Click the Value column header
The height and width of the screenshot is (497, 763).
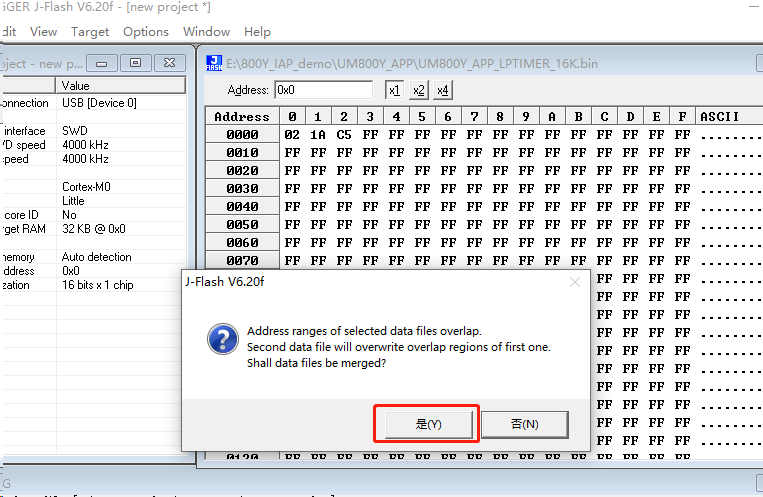point(120,86)
